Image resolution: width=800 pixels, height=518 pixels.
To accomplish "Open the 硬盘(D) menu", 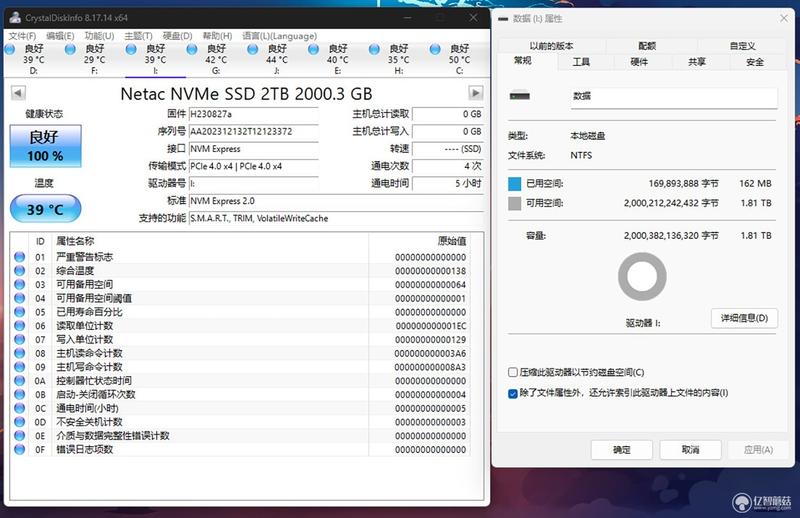I will coord(177,36).
